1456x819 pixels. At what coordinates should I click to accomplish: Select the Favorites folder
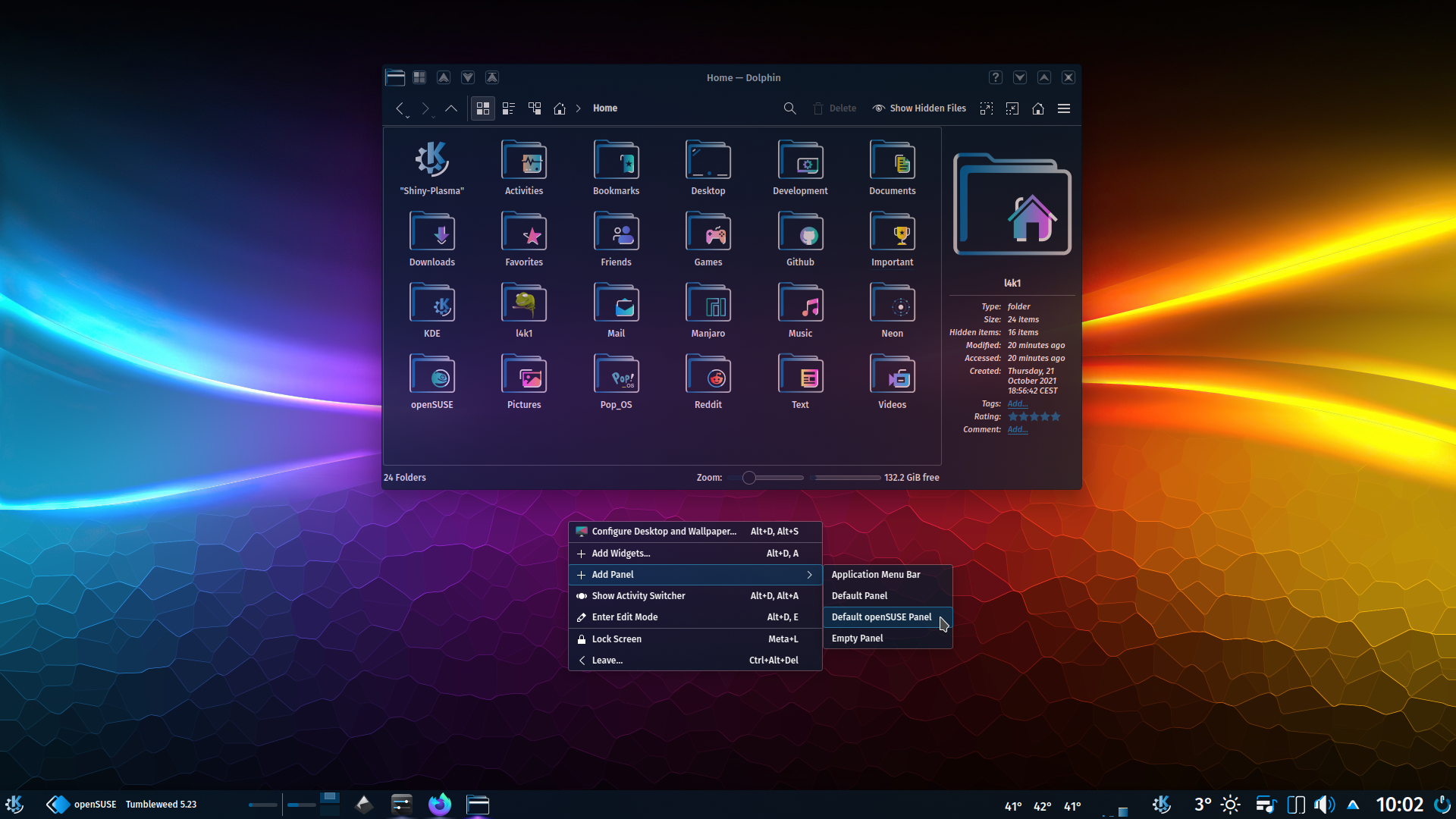pos(524,239)
